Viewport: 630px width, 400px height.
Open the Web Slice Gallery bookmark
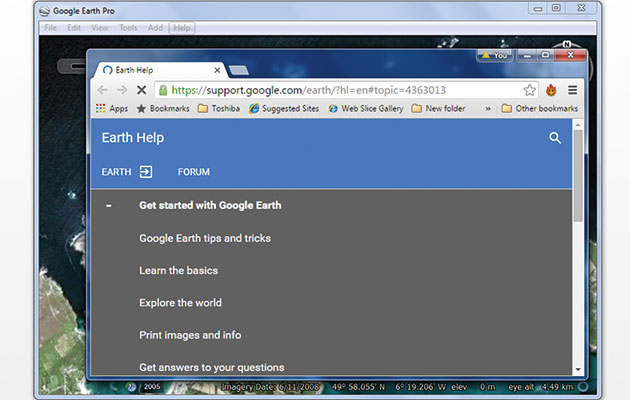pos(366,108)
